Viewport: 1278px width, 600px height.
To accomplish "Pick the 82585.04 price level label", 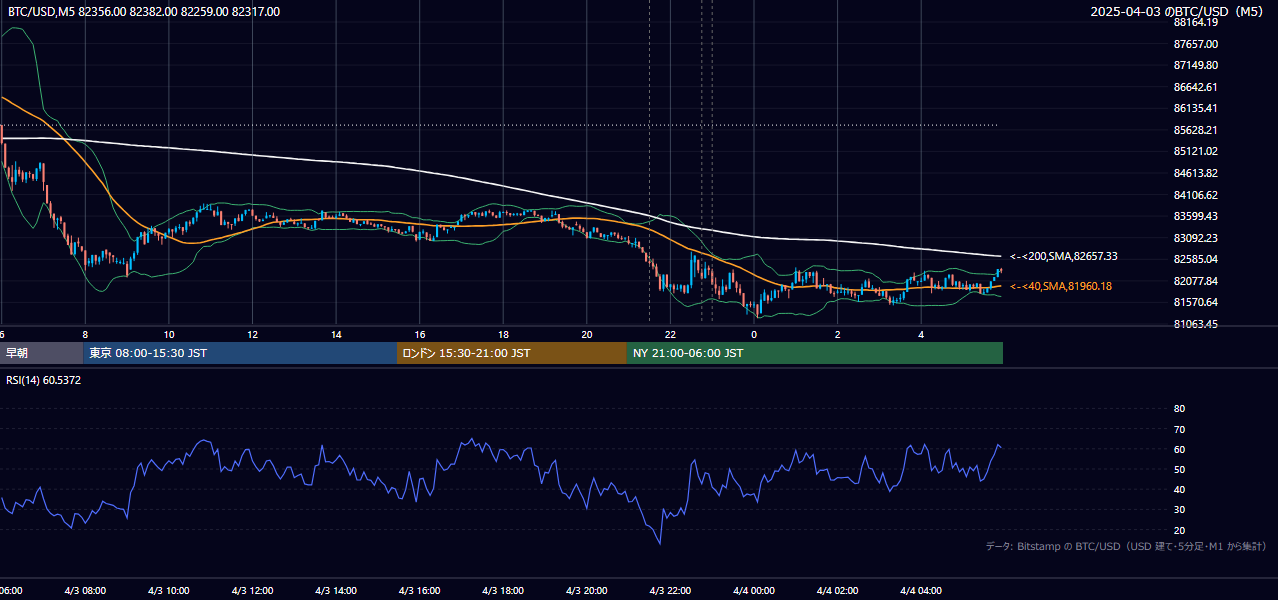I will [1195, 259].
